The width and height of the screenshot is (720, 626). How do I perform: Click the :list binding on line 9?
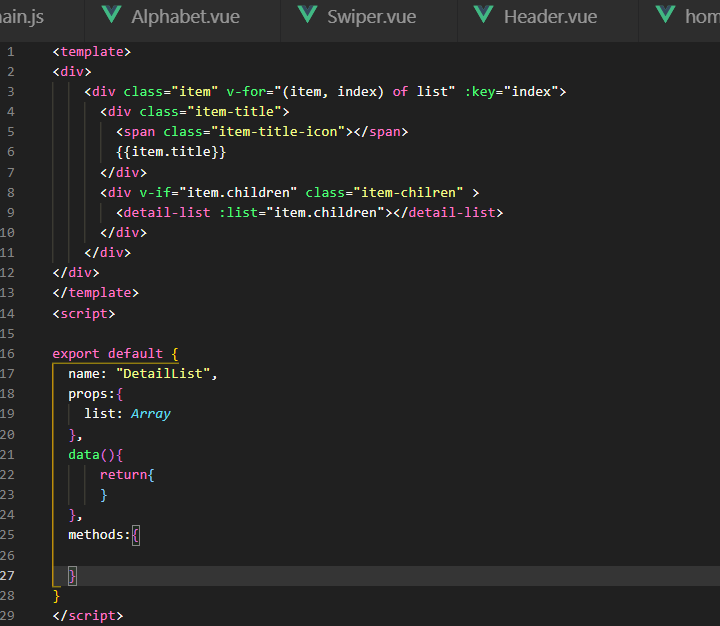[x=238, y=213]
